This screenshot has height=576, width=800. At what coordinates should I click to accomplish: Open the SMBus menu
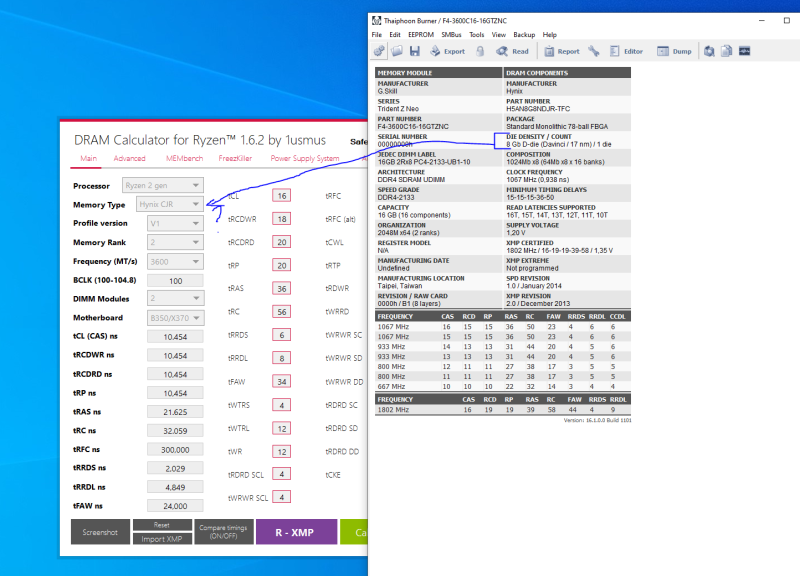[451, 35]
